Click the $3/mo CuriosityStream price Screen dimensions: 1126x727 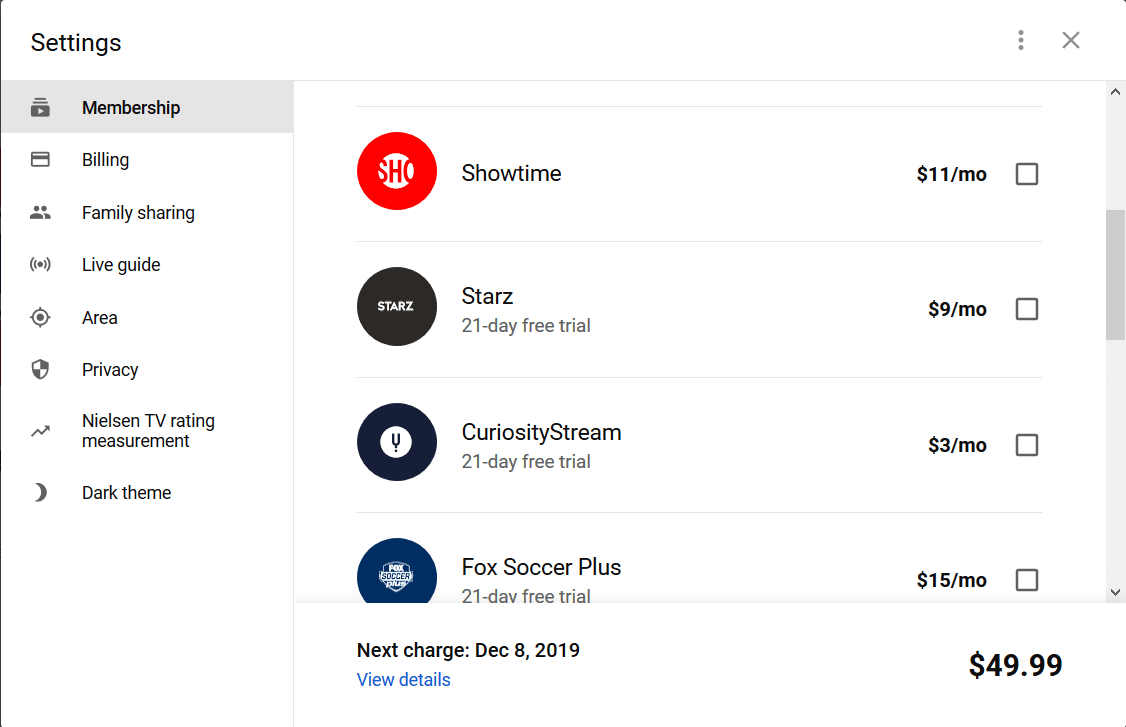point(957,445)
